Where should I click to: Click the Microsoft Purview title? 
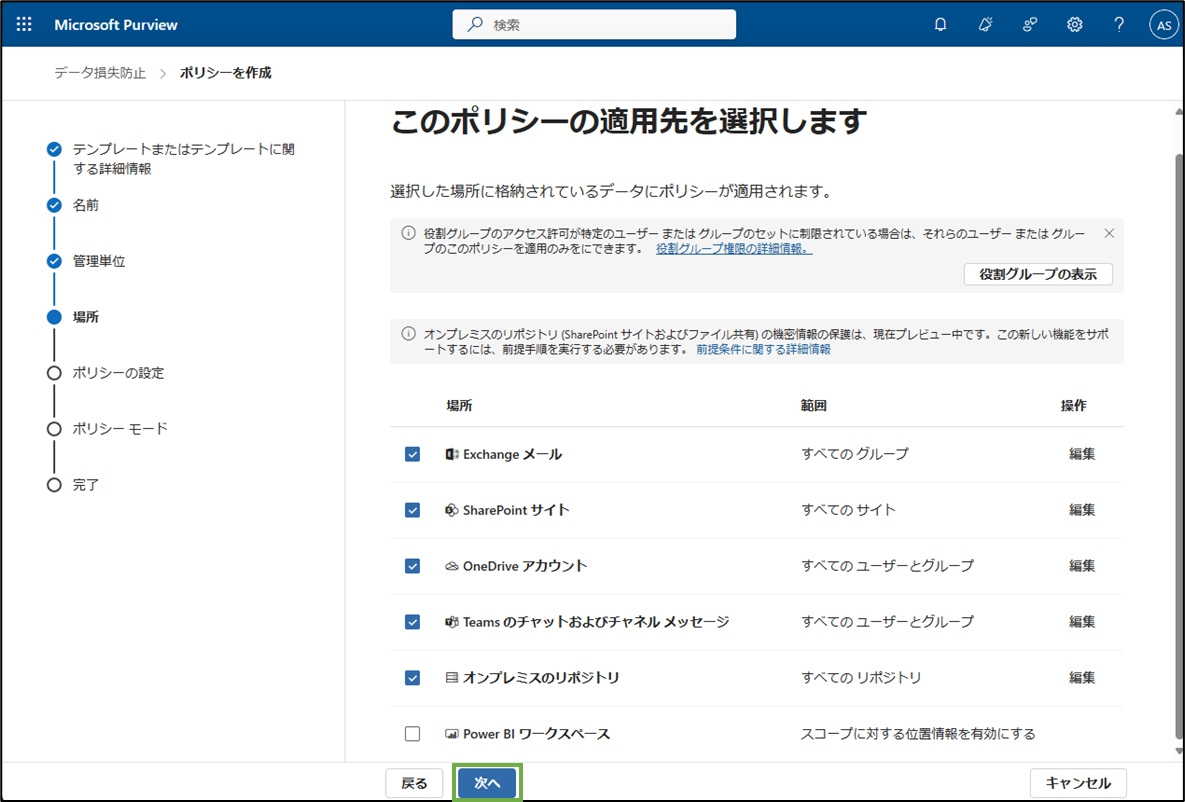point(116,25)
